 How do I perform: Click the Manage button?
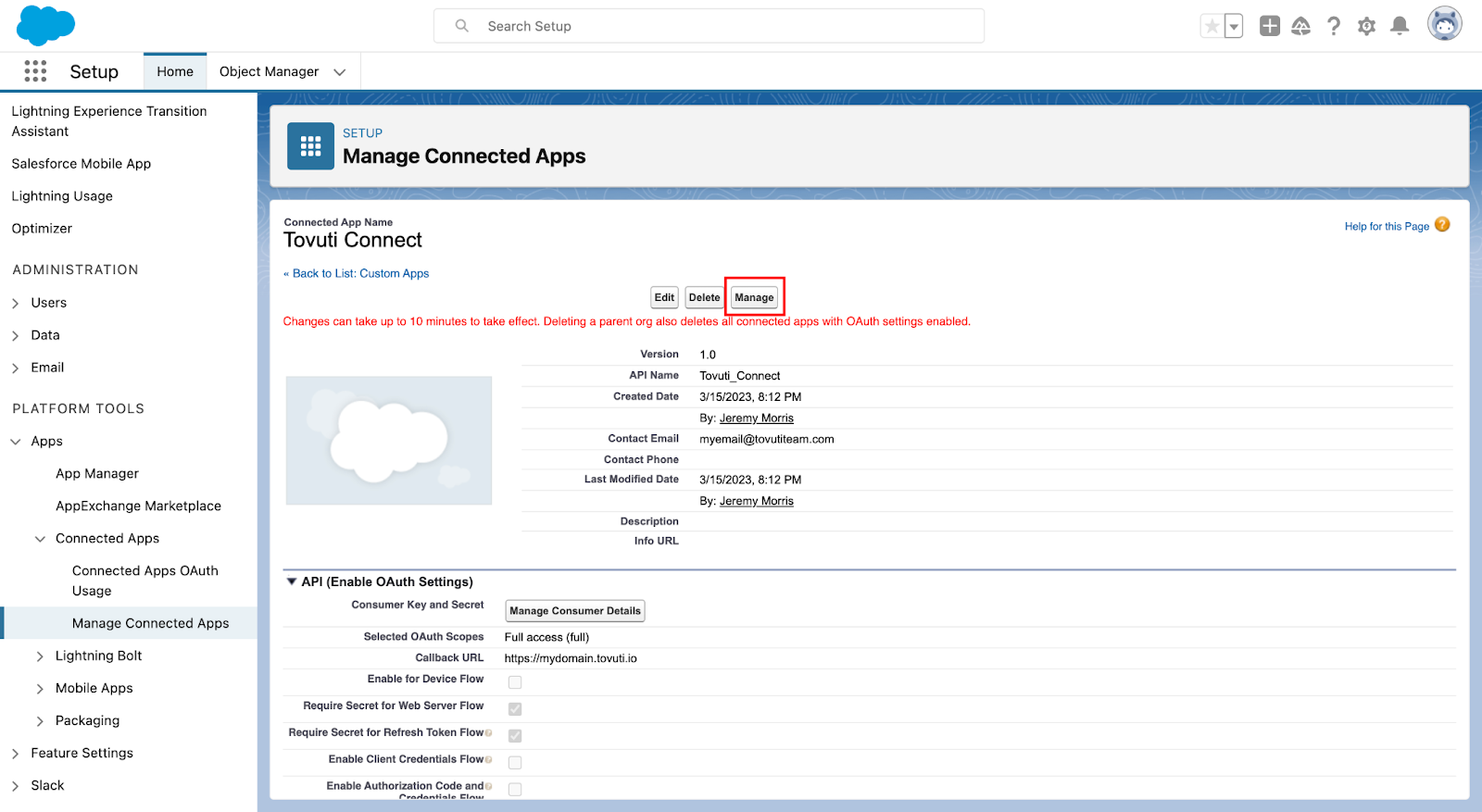tap(754, 297)
